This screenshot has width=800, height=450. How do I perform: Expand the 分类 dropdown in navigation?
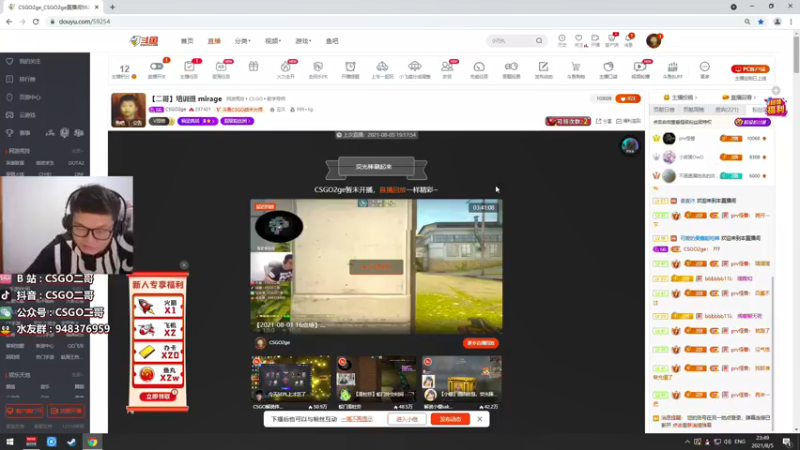pyautogui.click(x=242, y=41)
